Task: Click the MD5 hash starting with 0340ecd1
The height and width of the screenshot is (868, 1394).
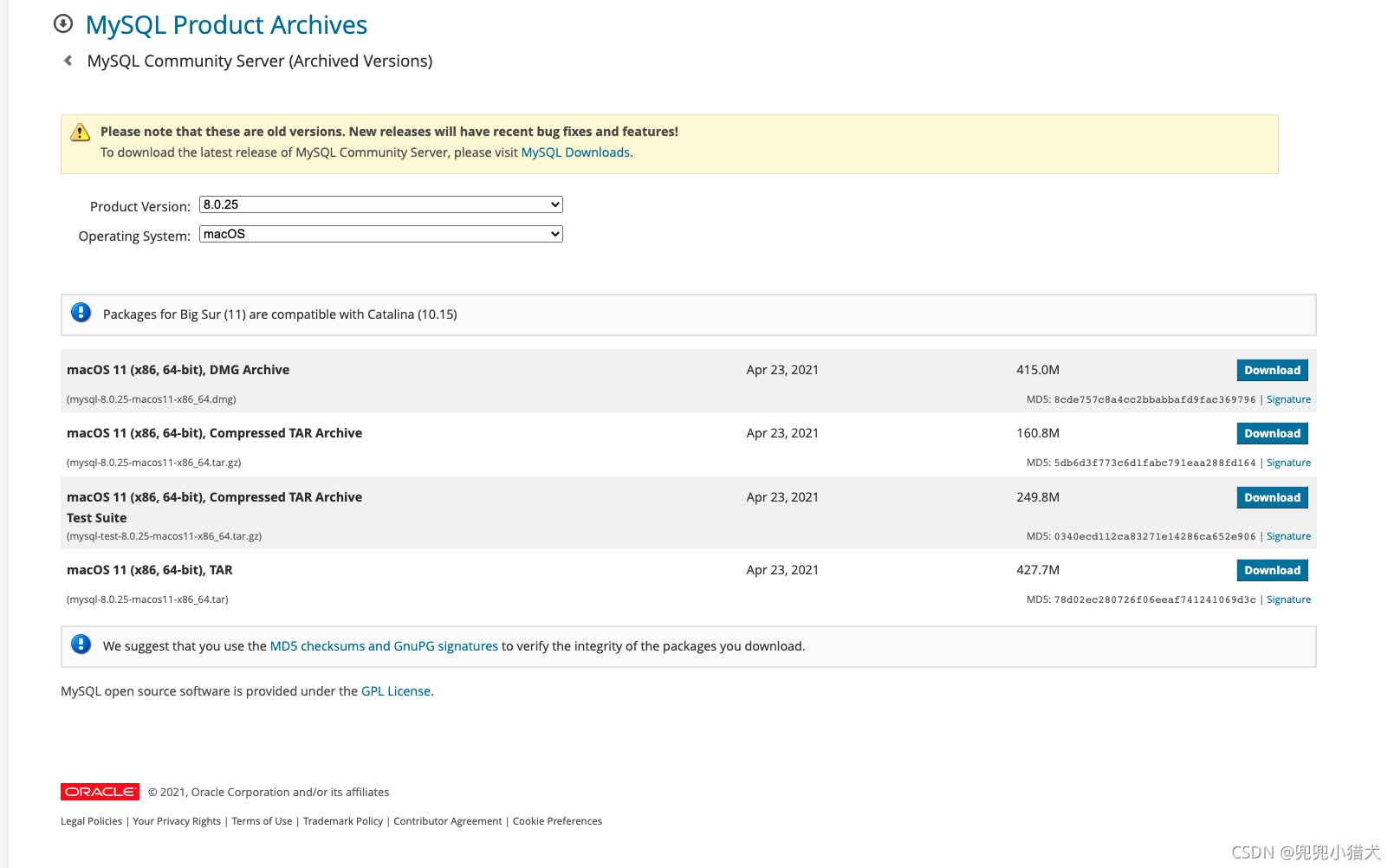Action: pyautogui.click(x=1155, y=536)
